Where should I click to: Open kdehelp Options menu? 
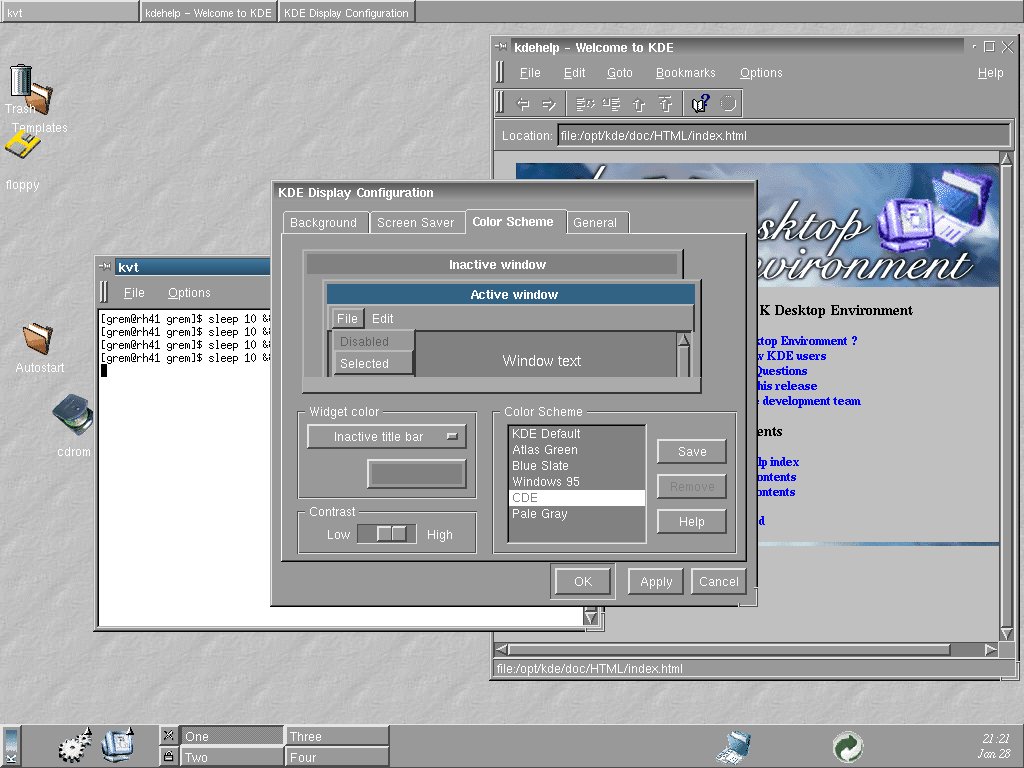point(761,72)
